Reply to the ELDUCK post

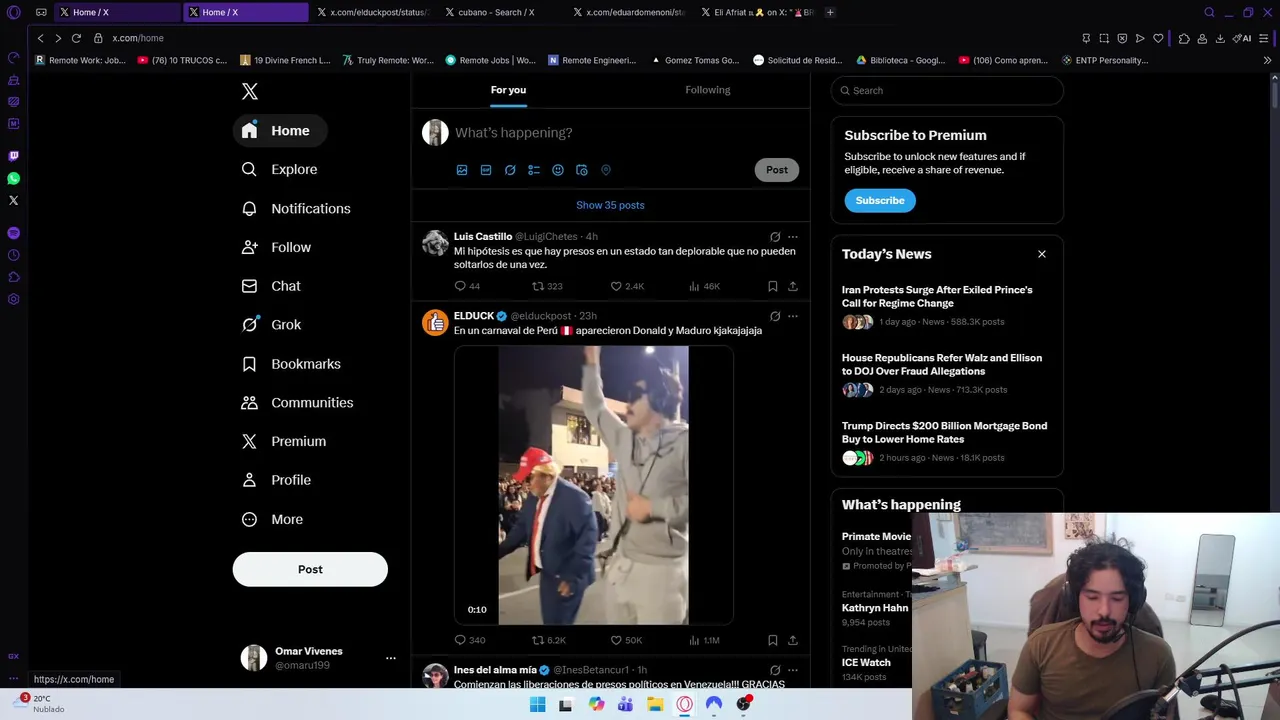point(470,640)
